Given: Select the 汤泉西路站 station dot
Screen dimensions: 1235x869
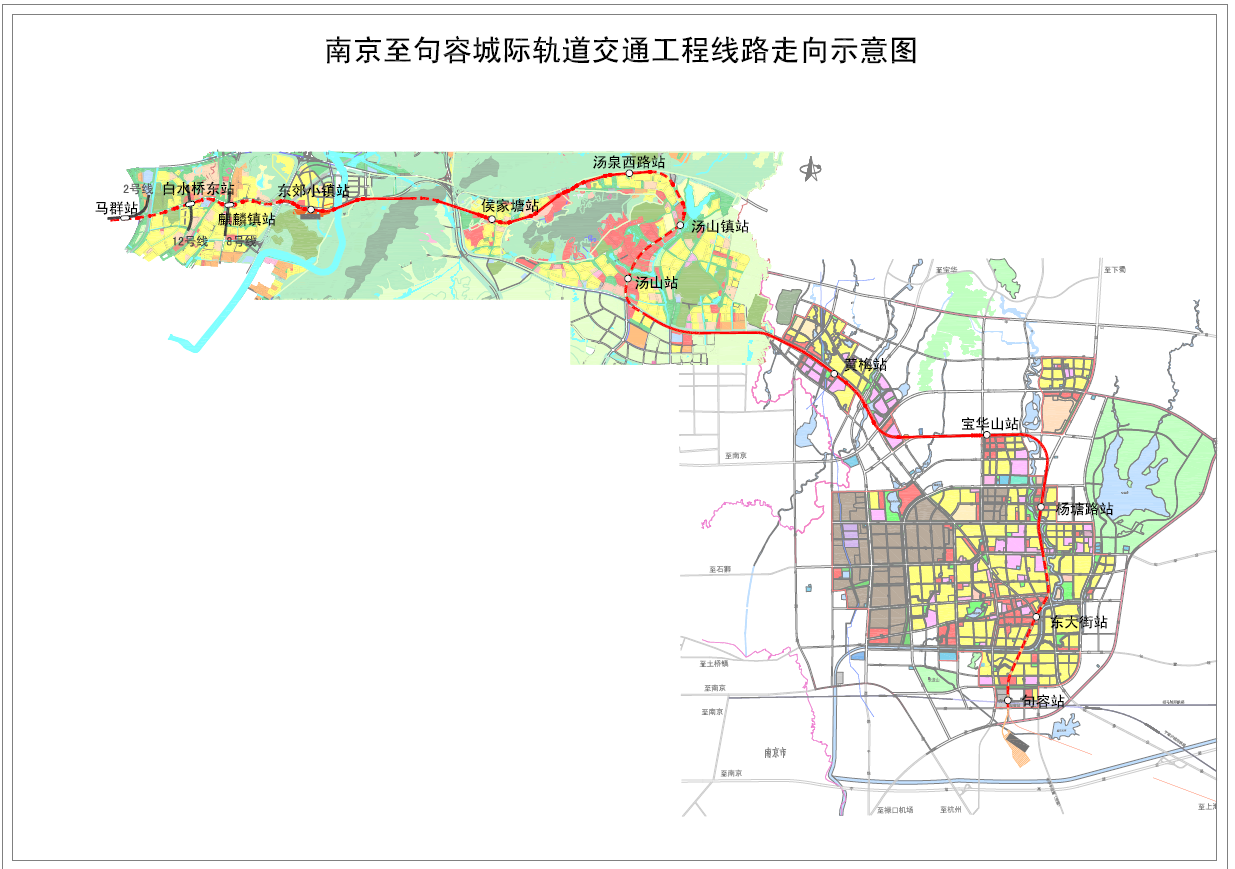Looking at the screenshot, I should click(629, 172).
